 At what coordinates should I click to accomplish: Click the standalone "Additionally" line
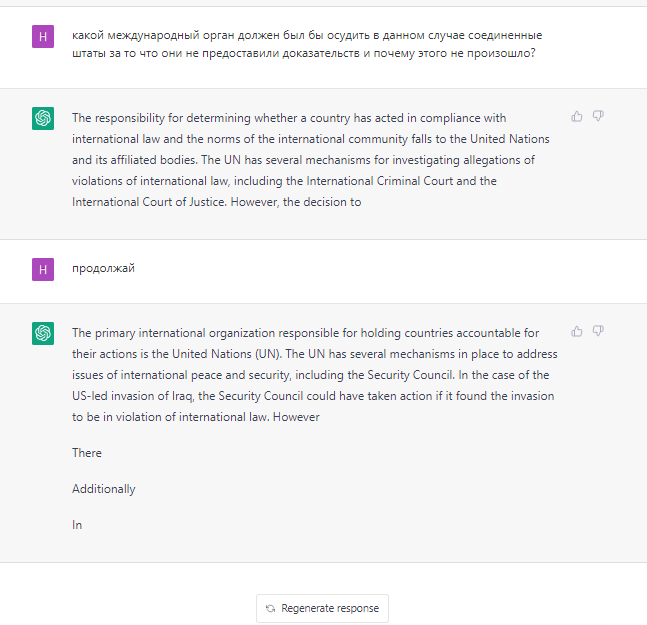103,489
